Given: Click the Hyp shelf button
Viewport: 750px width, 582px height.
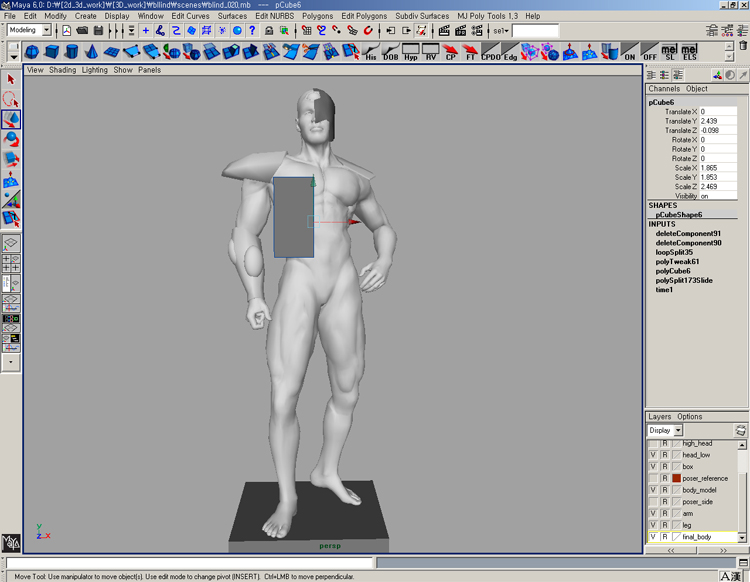Looking at the screenshot, I should coord(411,51).
